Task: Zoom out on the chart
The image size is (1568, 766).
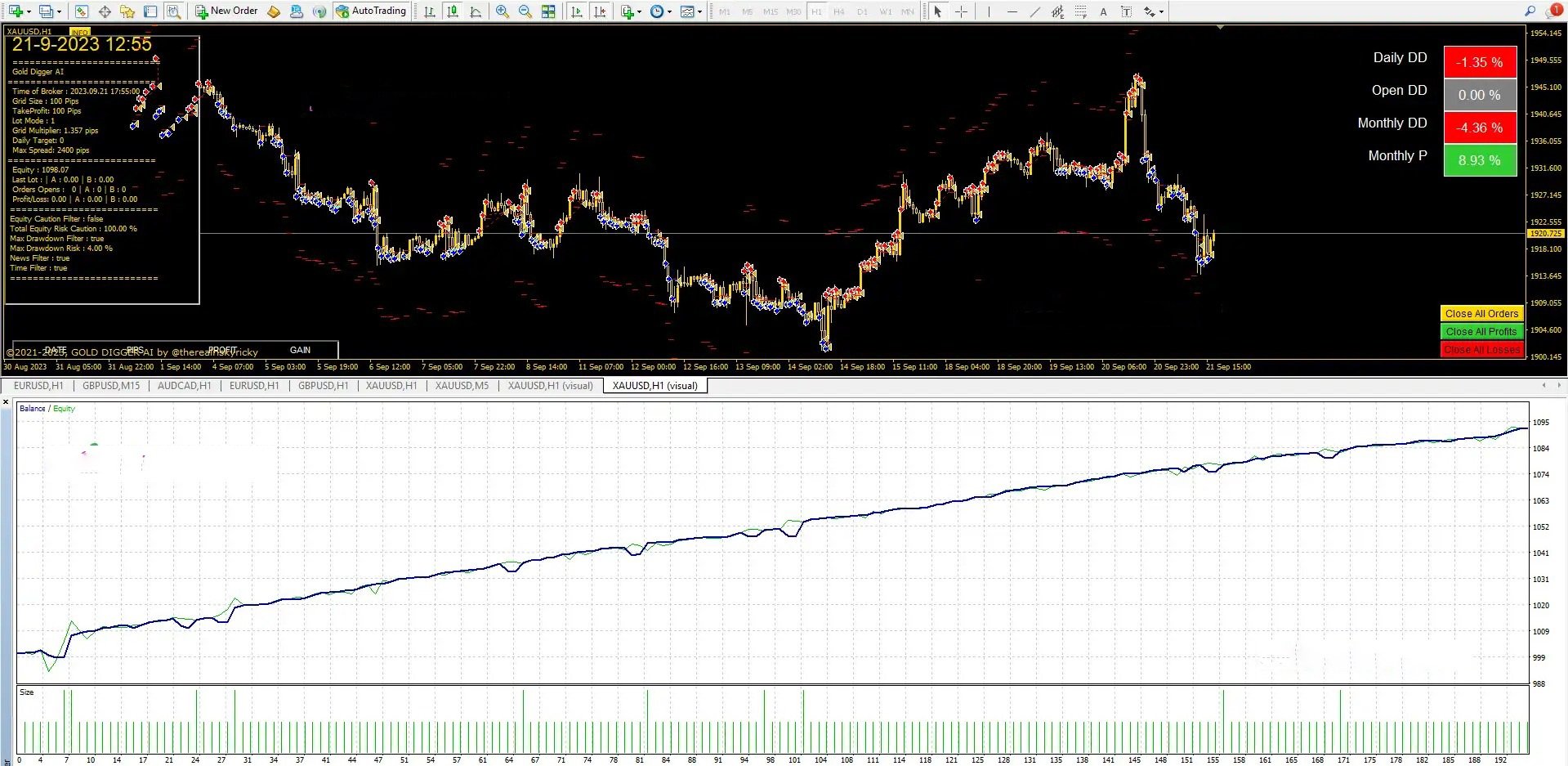Action: 525,11
